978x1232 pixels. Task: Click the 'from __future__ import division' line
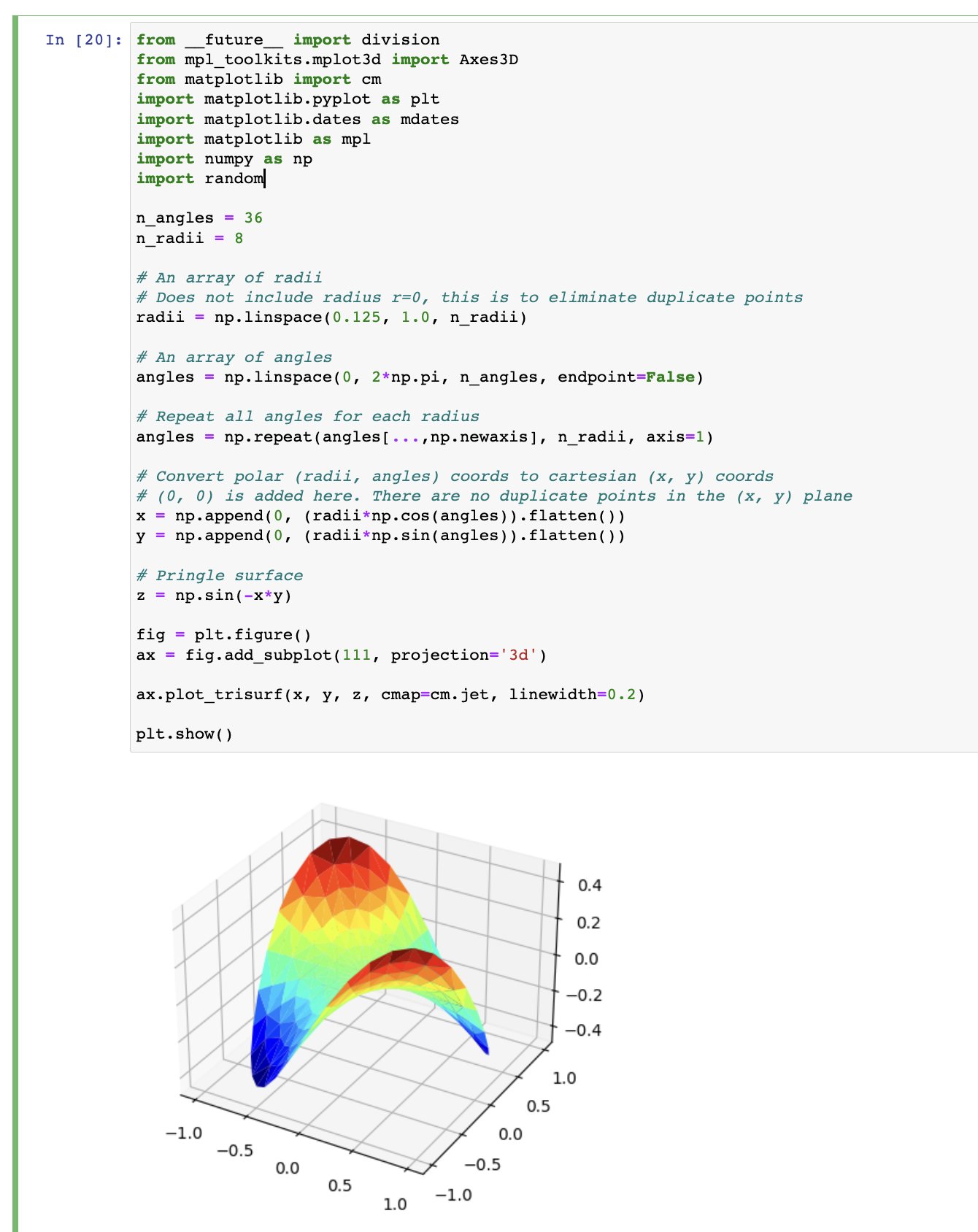coord(288,40)
